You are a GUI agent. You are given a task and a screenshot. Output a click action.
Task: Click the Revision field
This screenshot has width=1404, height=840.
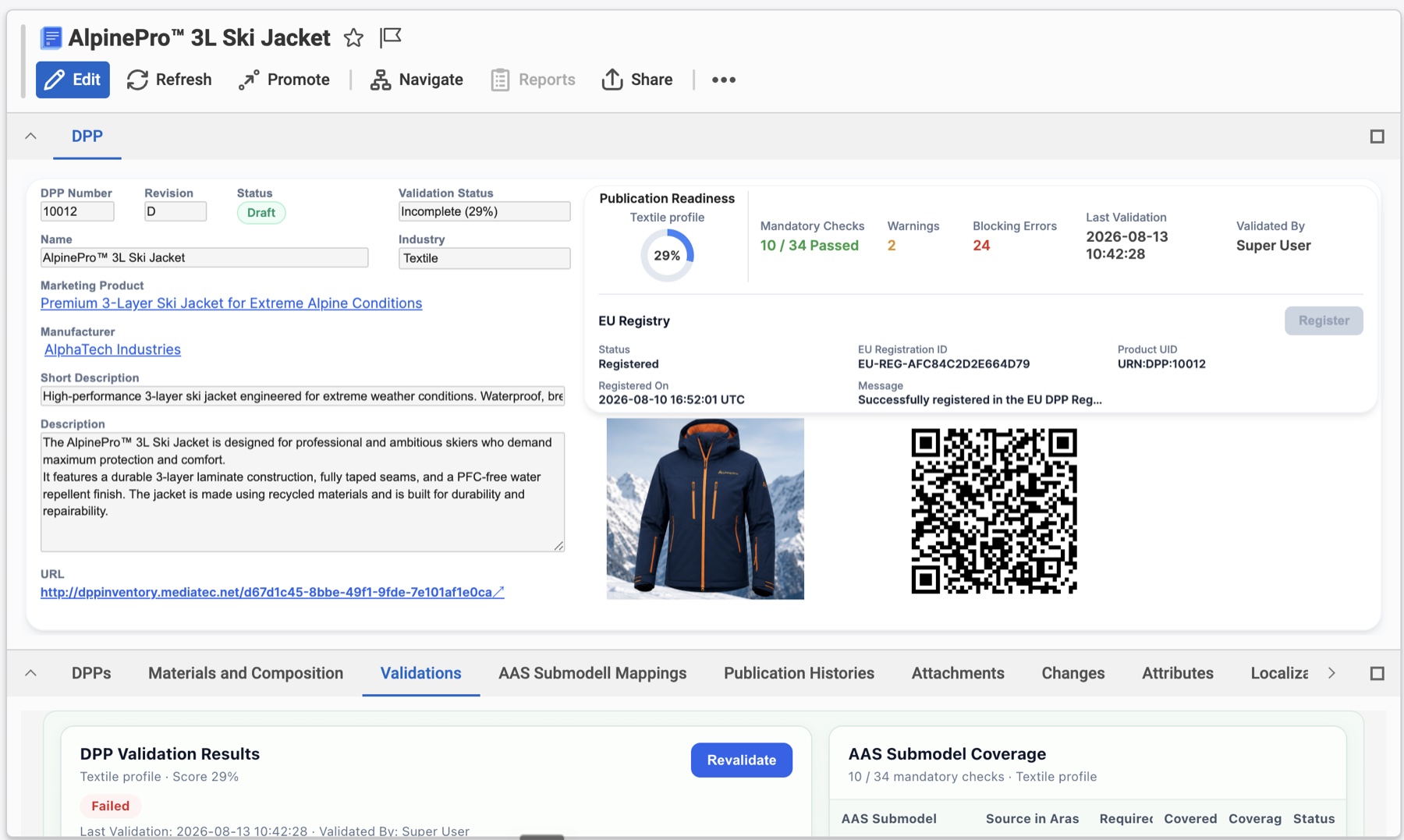175,211
